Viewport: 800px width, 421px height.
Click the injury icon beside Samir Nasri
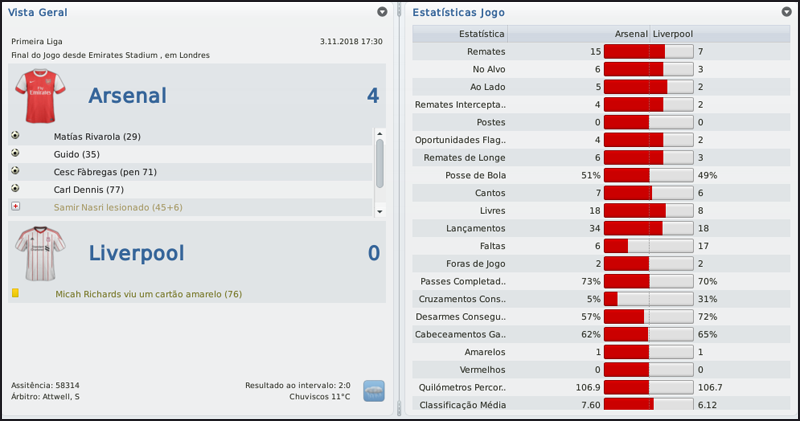point(15,206)
